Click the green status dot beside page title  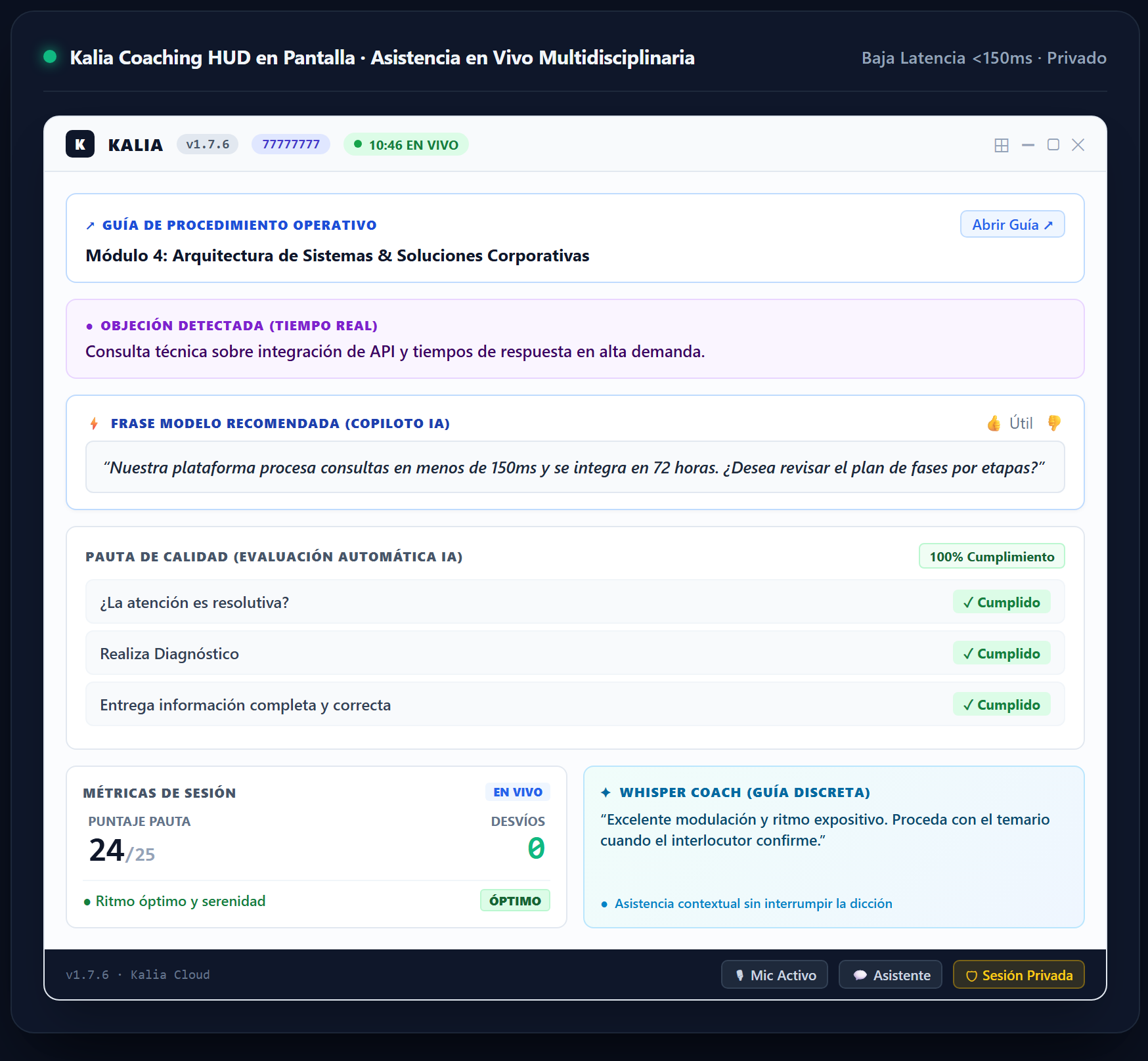pyautogui.click(x=50, y=56)
